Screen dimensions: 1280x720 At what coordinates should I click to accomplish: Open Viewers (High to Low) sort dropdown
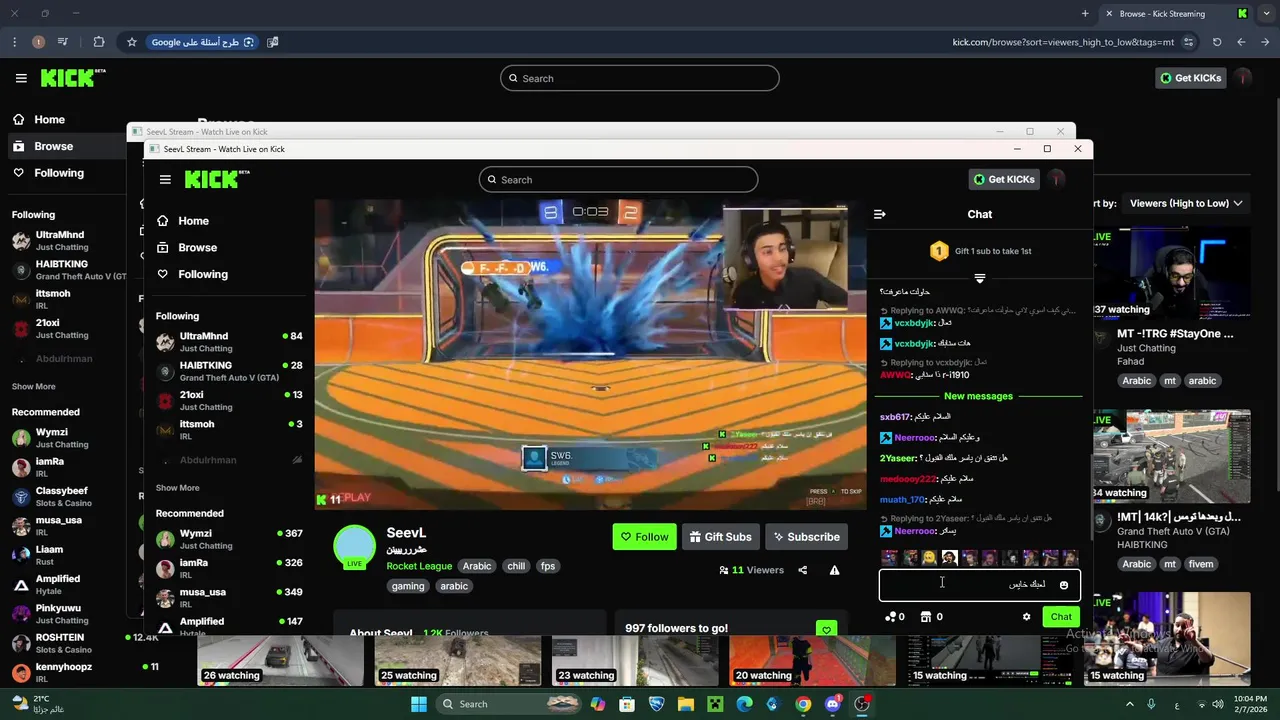coord(1185,203)
